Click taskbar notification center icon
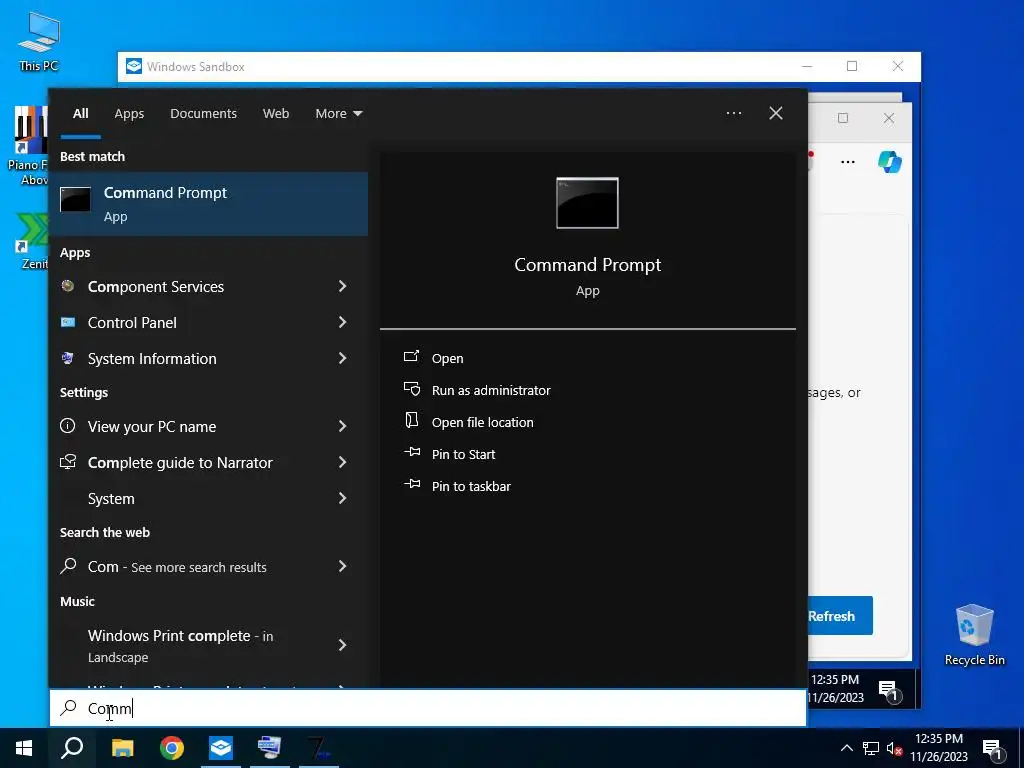This screenshot has width=1024, height=768. 992,748
